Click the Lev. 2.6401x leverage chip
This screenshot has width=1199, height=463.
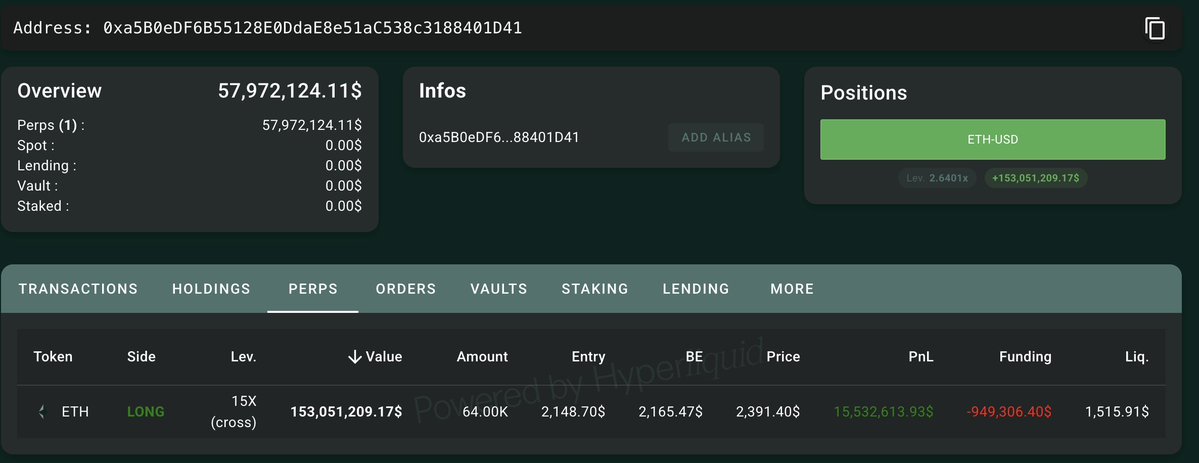[938, 178]
